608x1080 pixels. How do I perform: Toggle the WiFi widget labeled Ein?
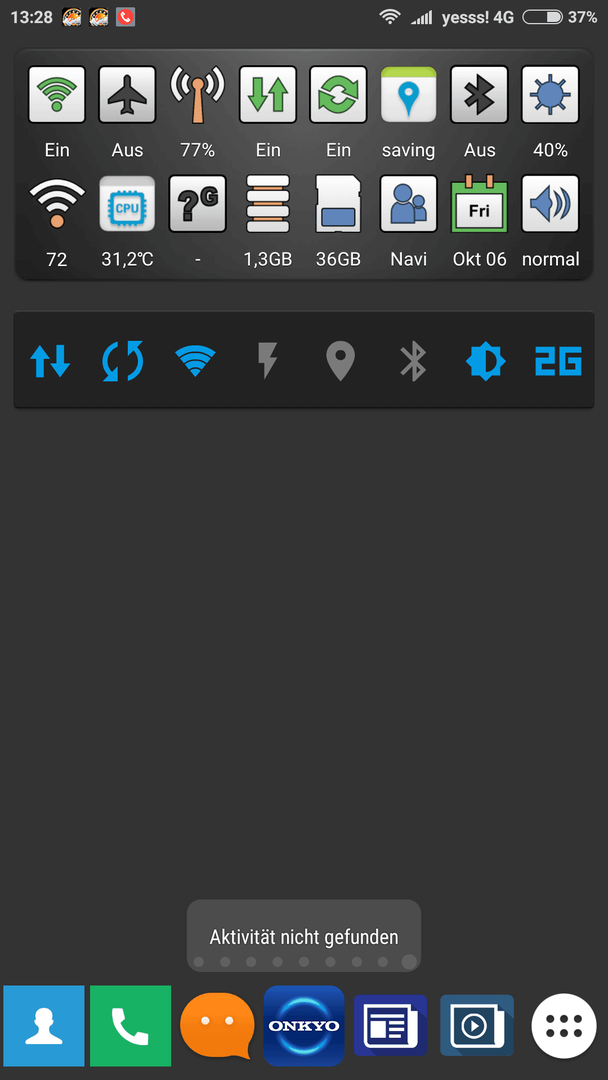coord(56,94)
